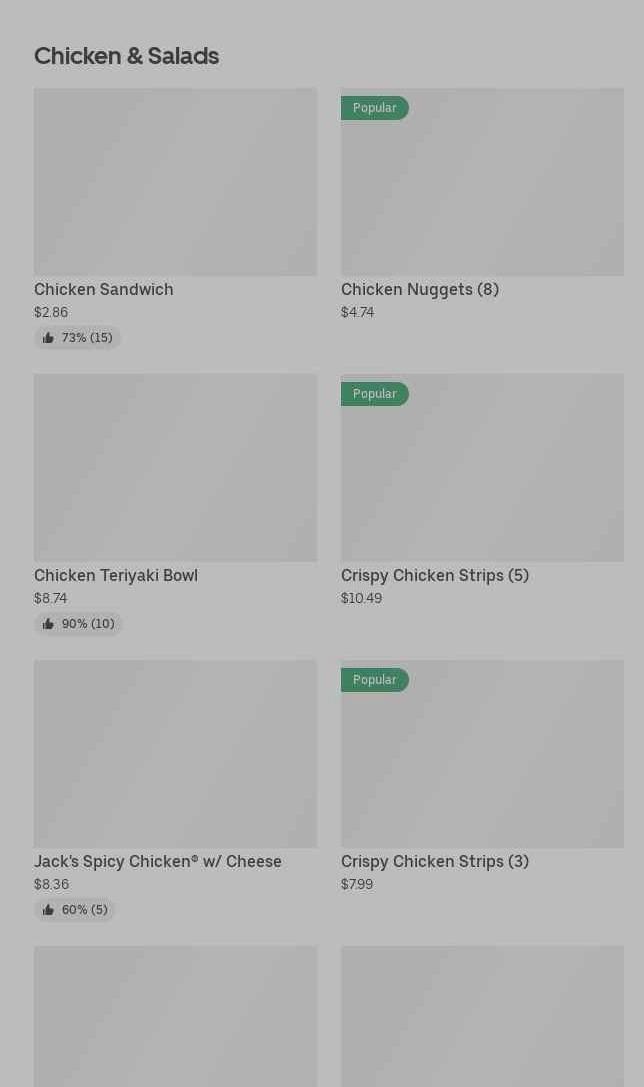This screenshot has height=1087, width=644.
Task: Click Crispy Chicken Strips (3) title
Action: coord(435,861)
